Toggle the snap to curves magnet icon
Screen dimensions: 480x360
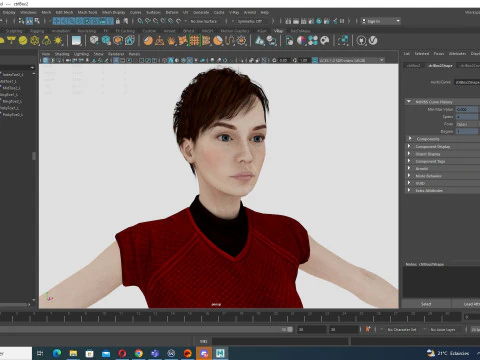[148, 21]
